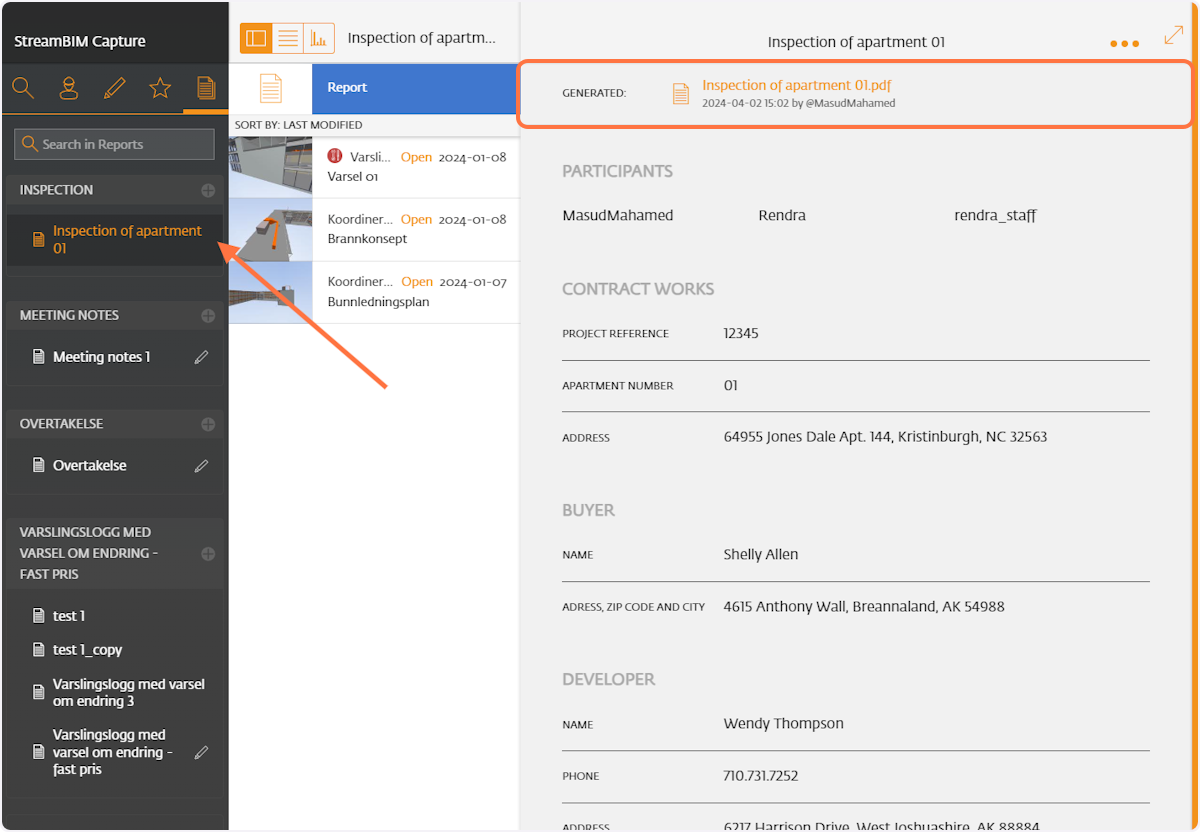Image resolution: width=1200 pixels, height=832 pixels.
Task: Click Search in Reports field
Action: coord(114,144)
